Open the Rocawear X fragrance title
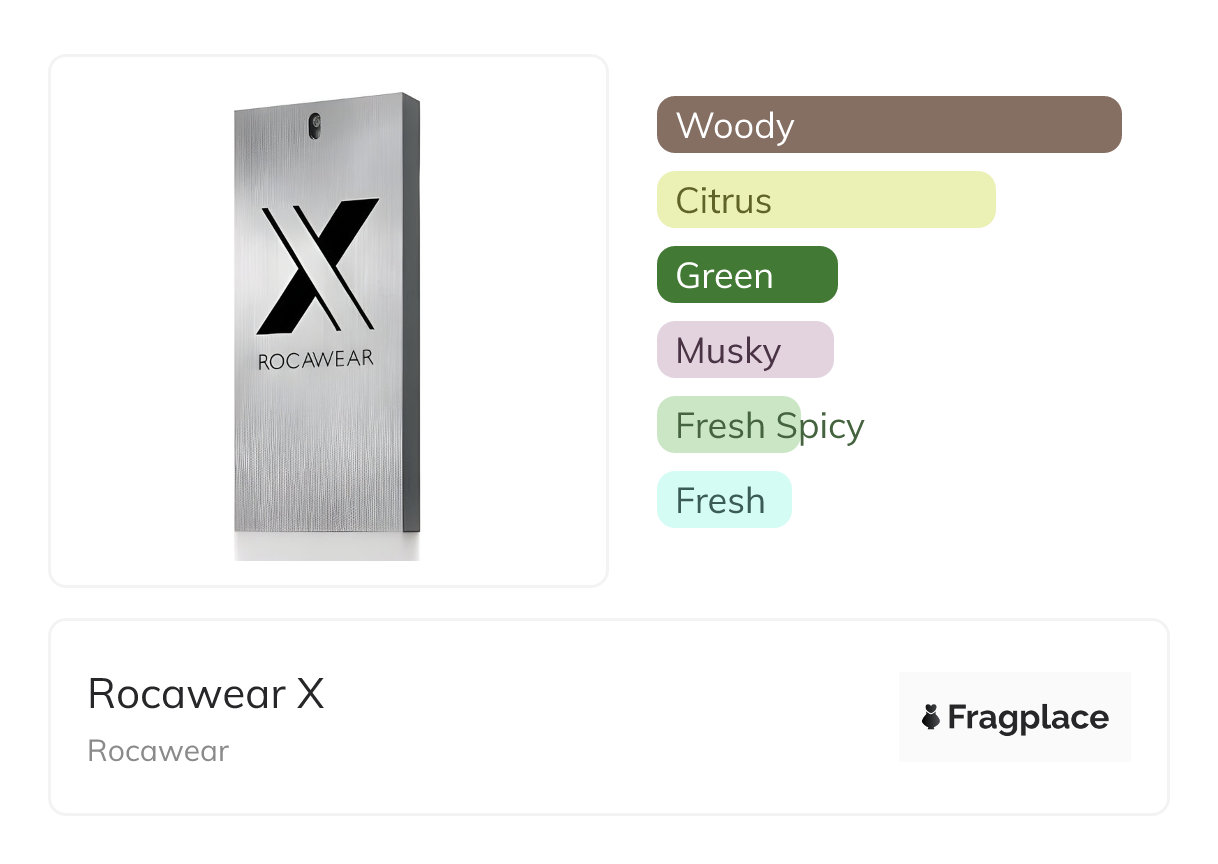The height and width of the screenshot is (864, 1218). tap(206, 694)
